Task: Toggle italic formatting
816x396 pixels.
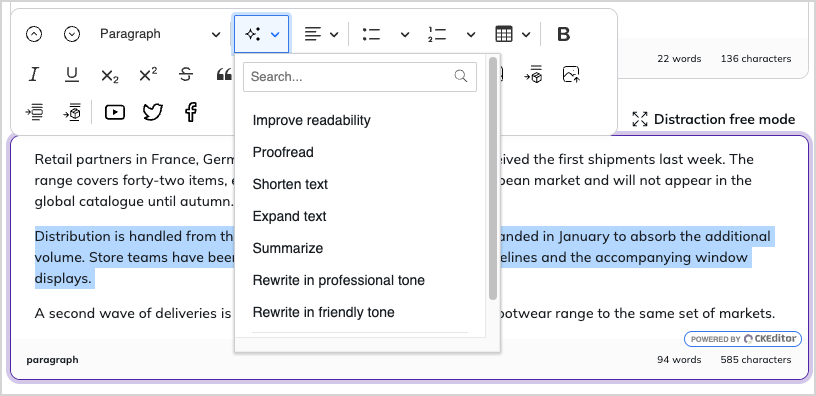Action: tap(34, 74)
